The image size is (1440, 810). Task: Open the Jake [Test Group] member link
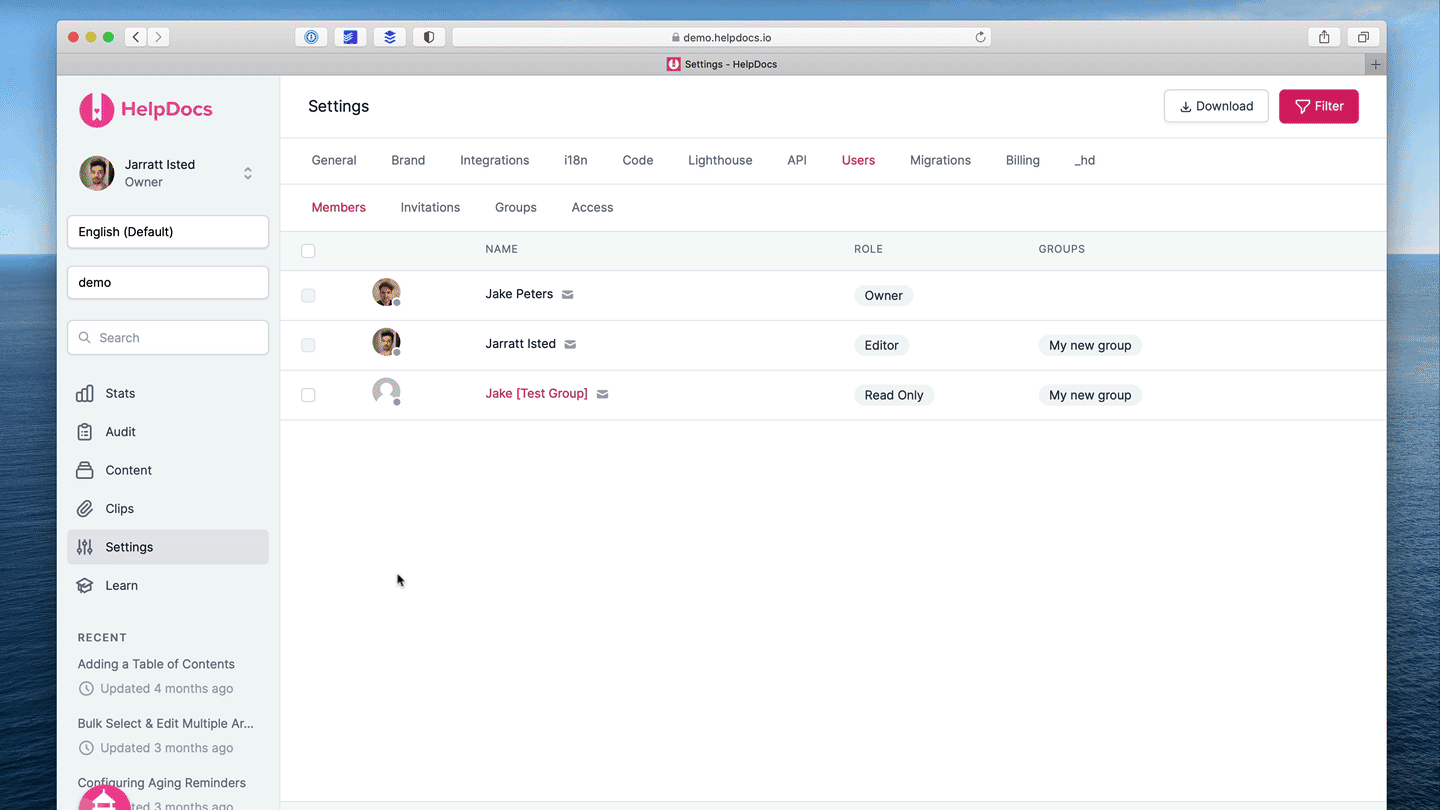[537, 393]
